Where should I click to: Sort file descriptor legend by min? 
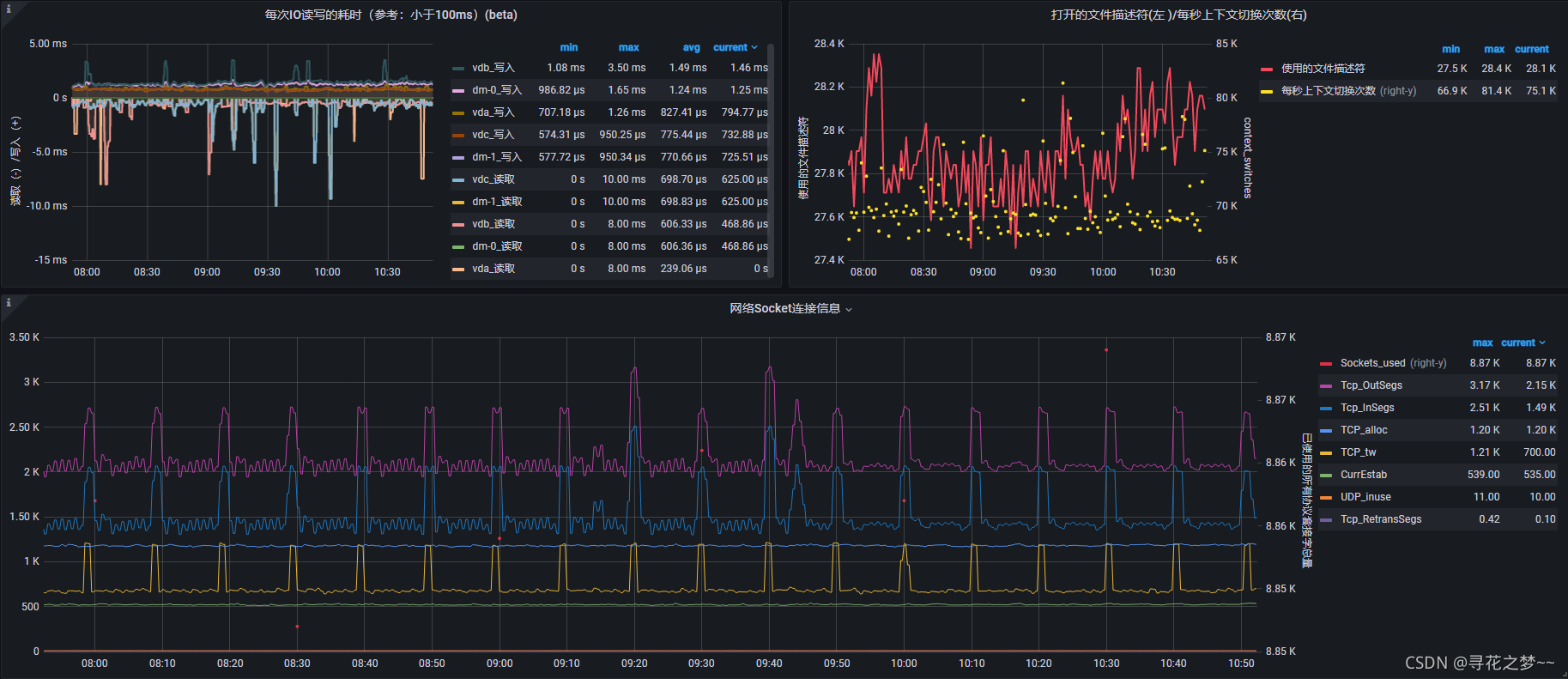[1451, 49]
